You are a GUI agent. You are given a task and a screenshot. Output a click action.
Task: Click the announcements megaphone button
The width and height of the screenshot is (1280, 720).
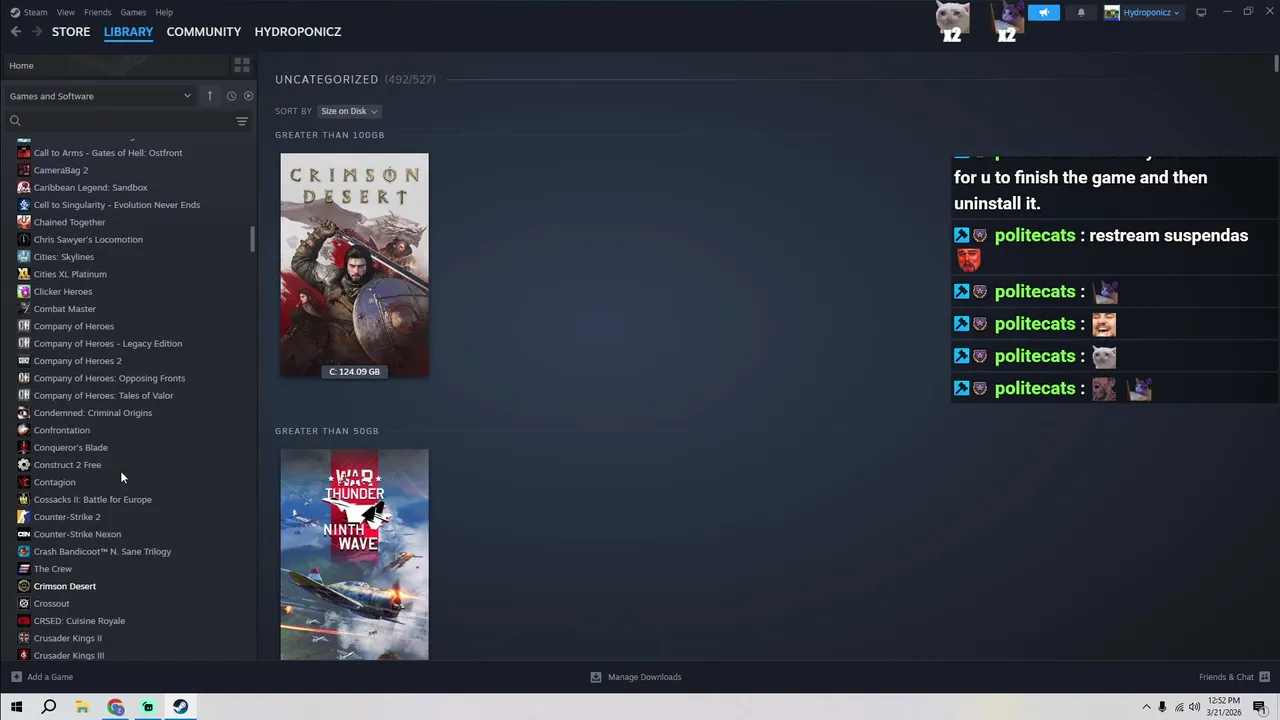1044,13
